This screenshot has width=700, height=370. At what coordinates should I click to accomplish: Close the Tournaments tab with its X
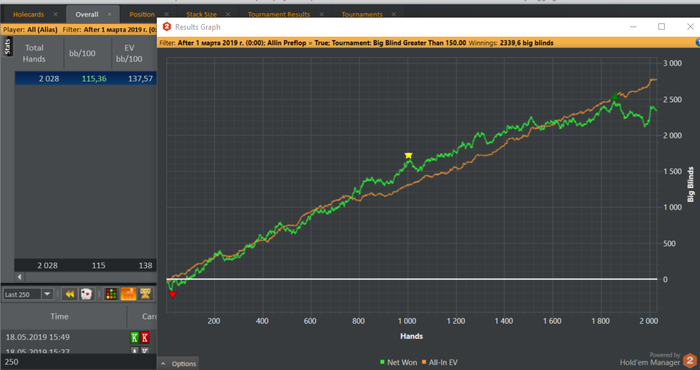pyautogui.click(x=394, y=14)
